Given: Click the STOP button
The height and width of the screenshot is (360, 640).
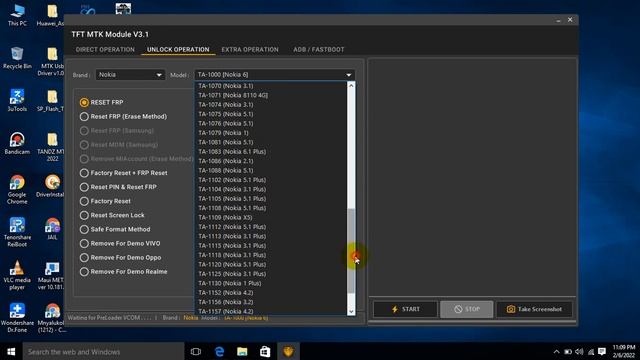Looking at the screenshot, I should click(x=467, y=309).
